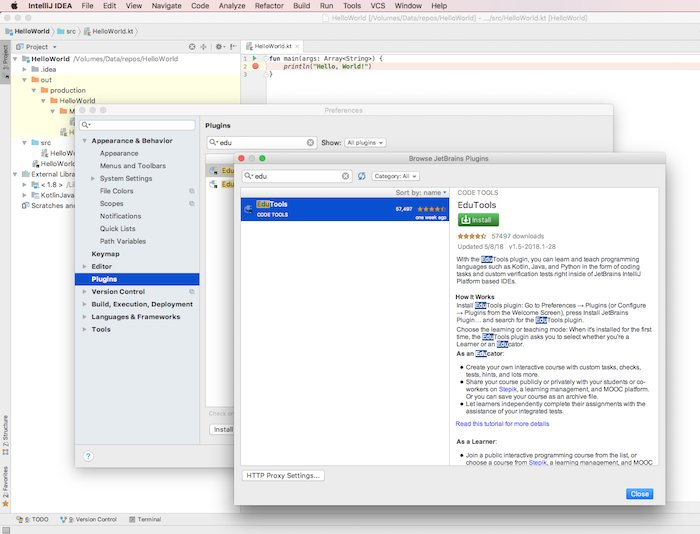Expand the .idea folder
The width and height of the screenshot is (700, 534).
tap(25, 69)
